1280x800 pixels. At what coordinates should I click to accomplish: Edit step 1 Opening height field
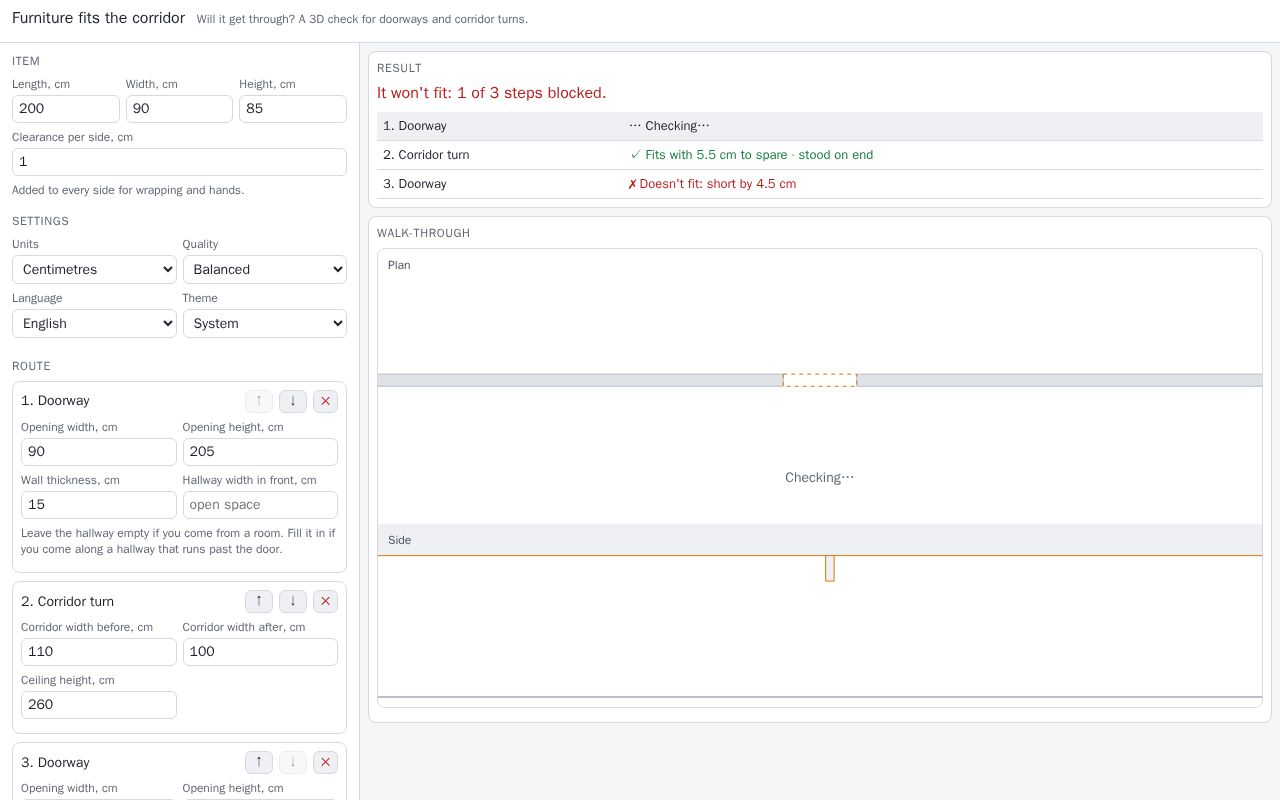260,452
